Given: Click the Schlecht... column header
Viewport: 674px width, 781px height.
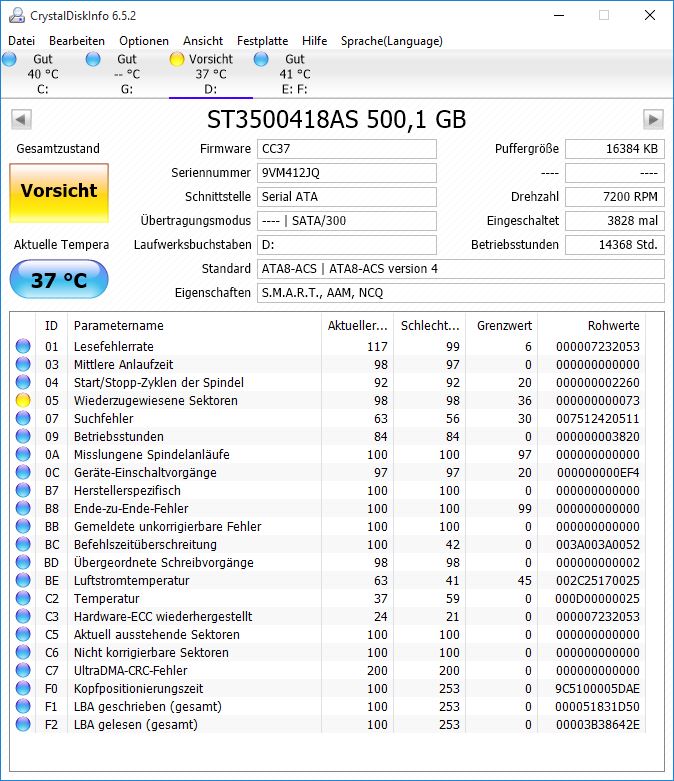Looking at the screenshot, I should (x=429, y=326).
